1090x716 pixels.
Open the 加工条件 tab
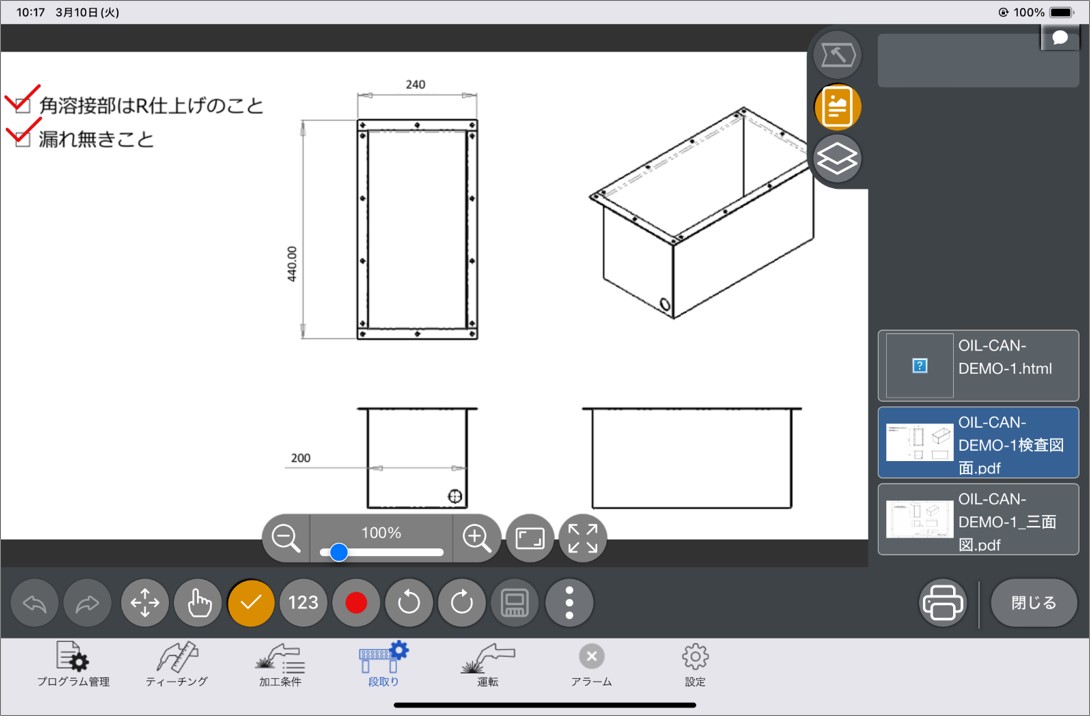point(280,666)
